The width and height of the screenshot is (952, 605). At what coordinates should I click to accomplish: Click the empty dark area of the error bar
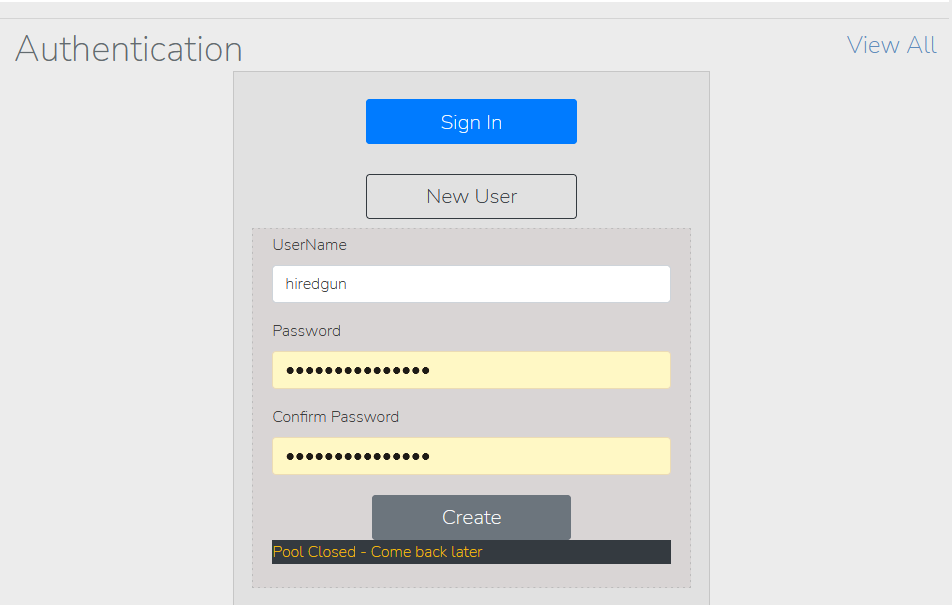click(577, 552)
